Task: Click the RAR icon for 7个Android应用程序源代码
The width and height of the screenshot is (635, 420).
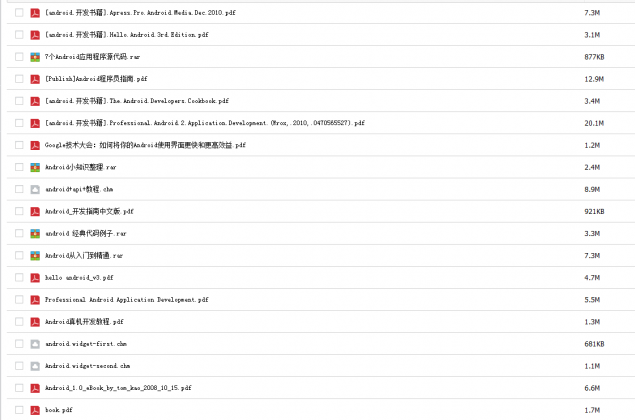Action: coord(35,57)
